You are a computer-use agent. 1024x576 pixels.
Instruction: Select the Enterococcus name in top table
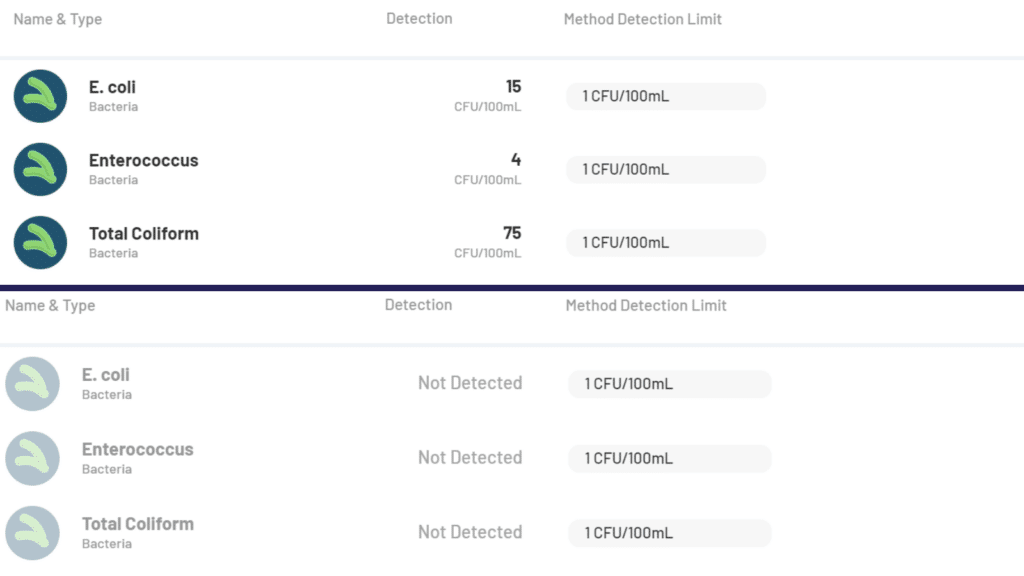143,160
